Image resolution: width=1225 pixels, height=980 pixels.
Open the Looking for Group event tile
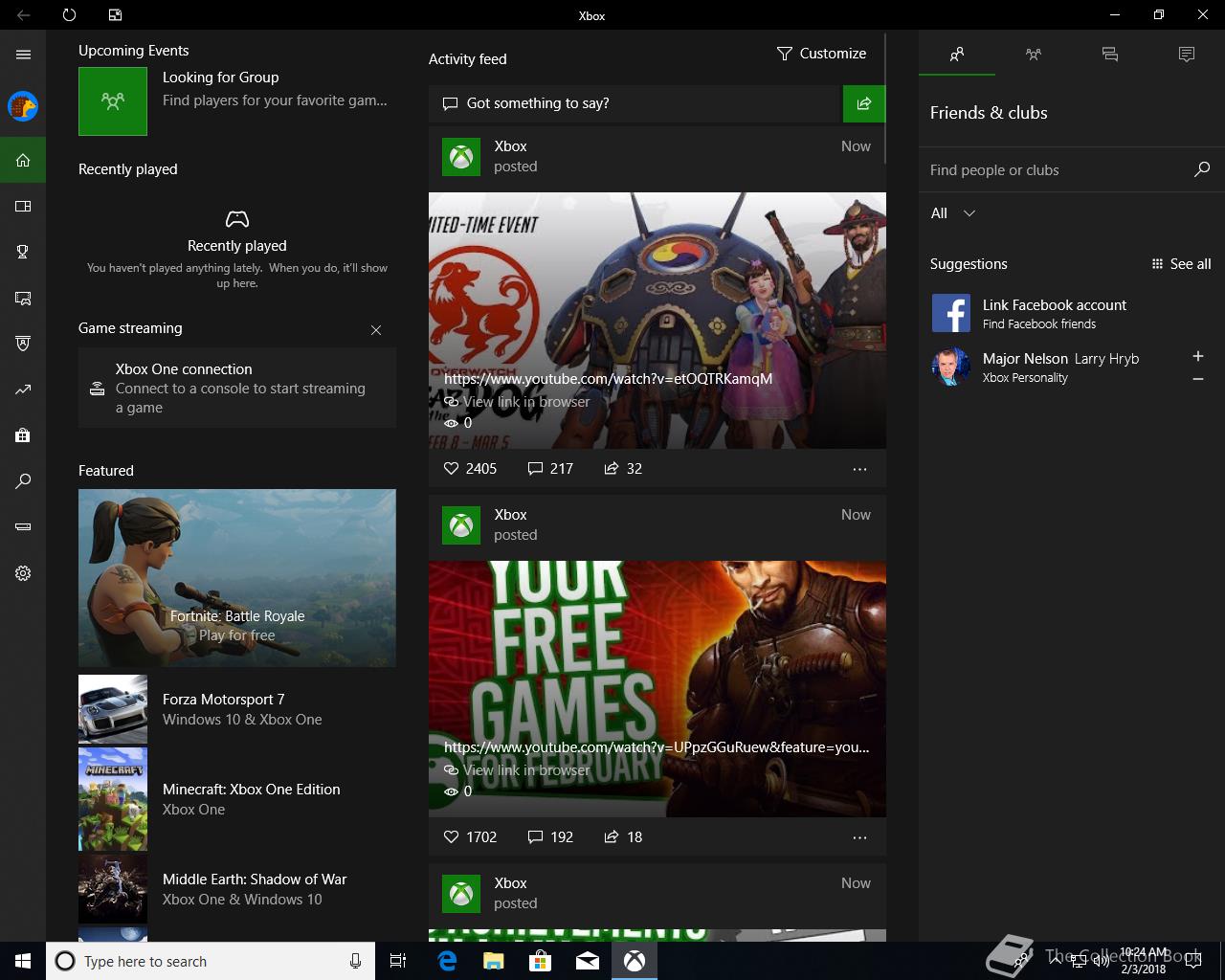(x=236, y=100)
